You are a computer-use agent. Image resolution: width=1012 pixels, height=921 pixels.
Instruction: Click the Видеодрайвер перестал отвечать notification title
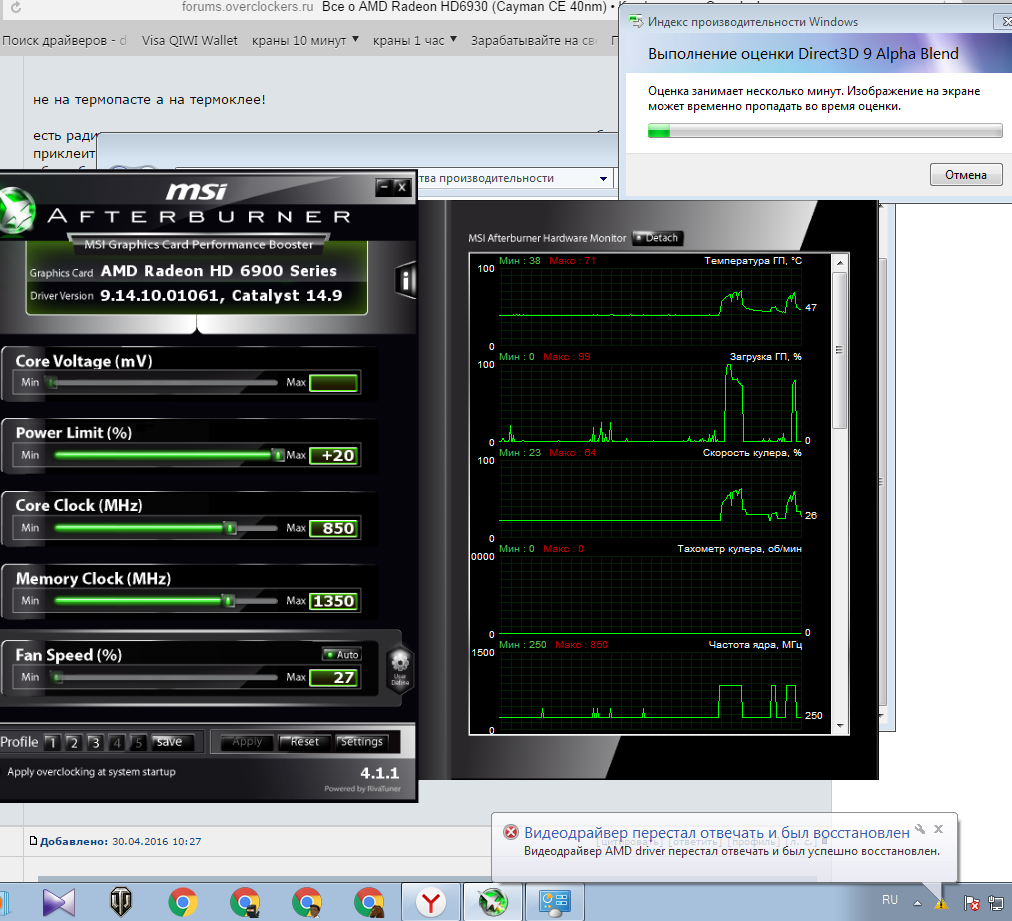716,833
